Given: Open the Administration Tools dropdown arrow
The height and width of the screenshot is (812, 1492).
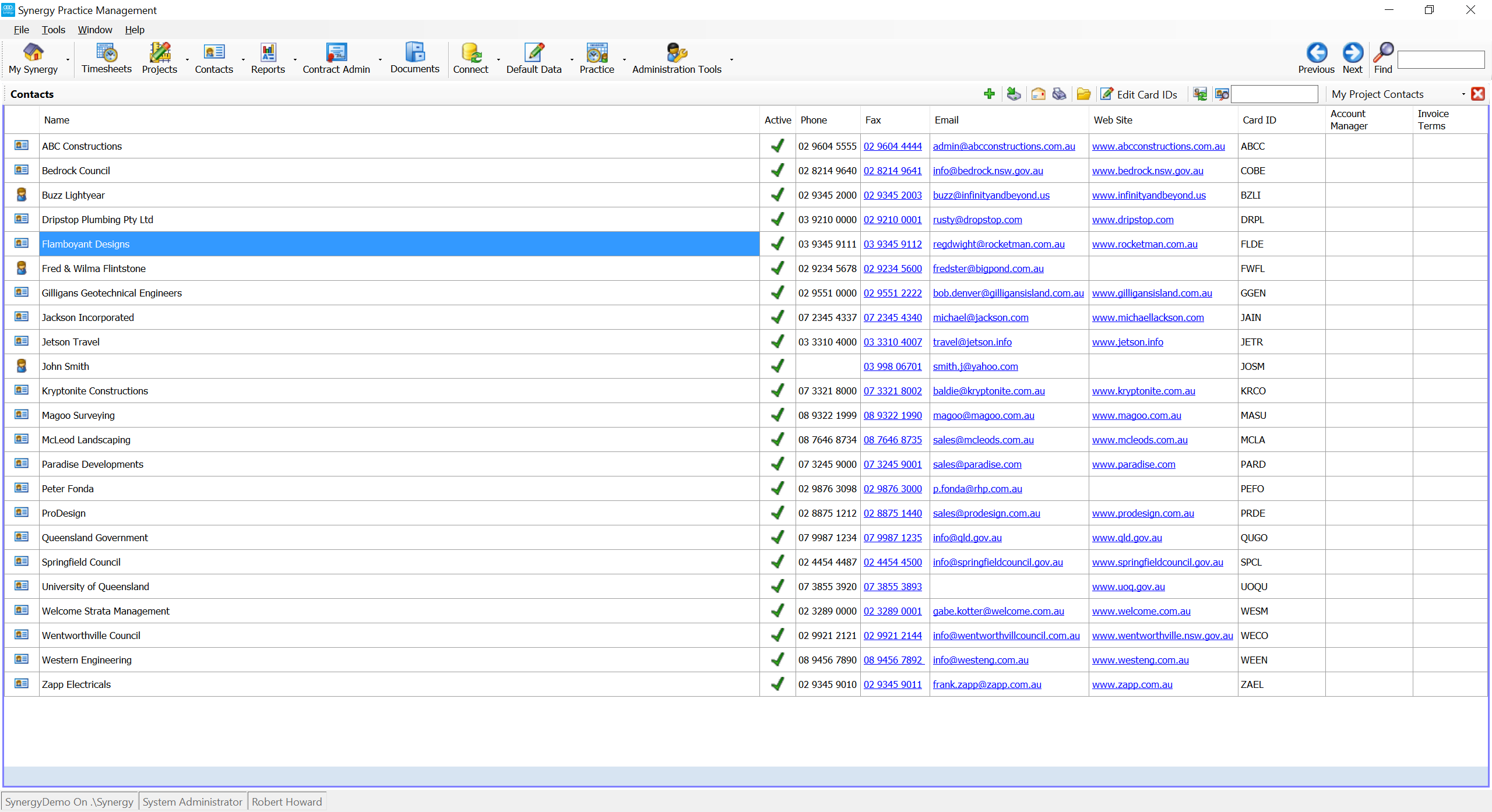Looking at the screenshot, I should click(731, 59).
